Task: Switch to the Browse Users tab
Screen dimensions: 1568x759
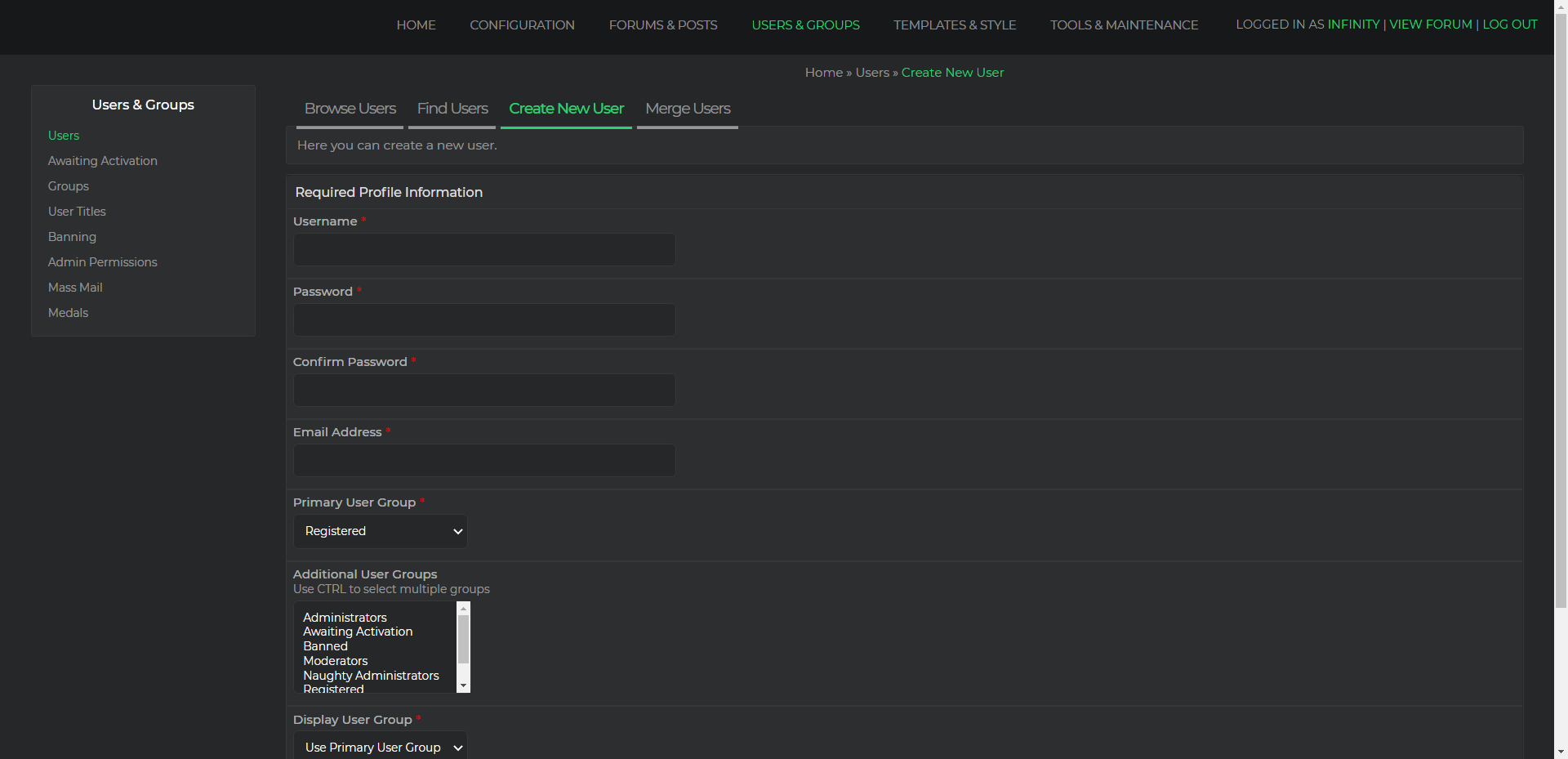Action: (x=350, y=109)
